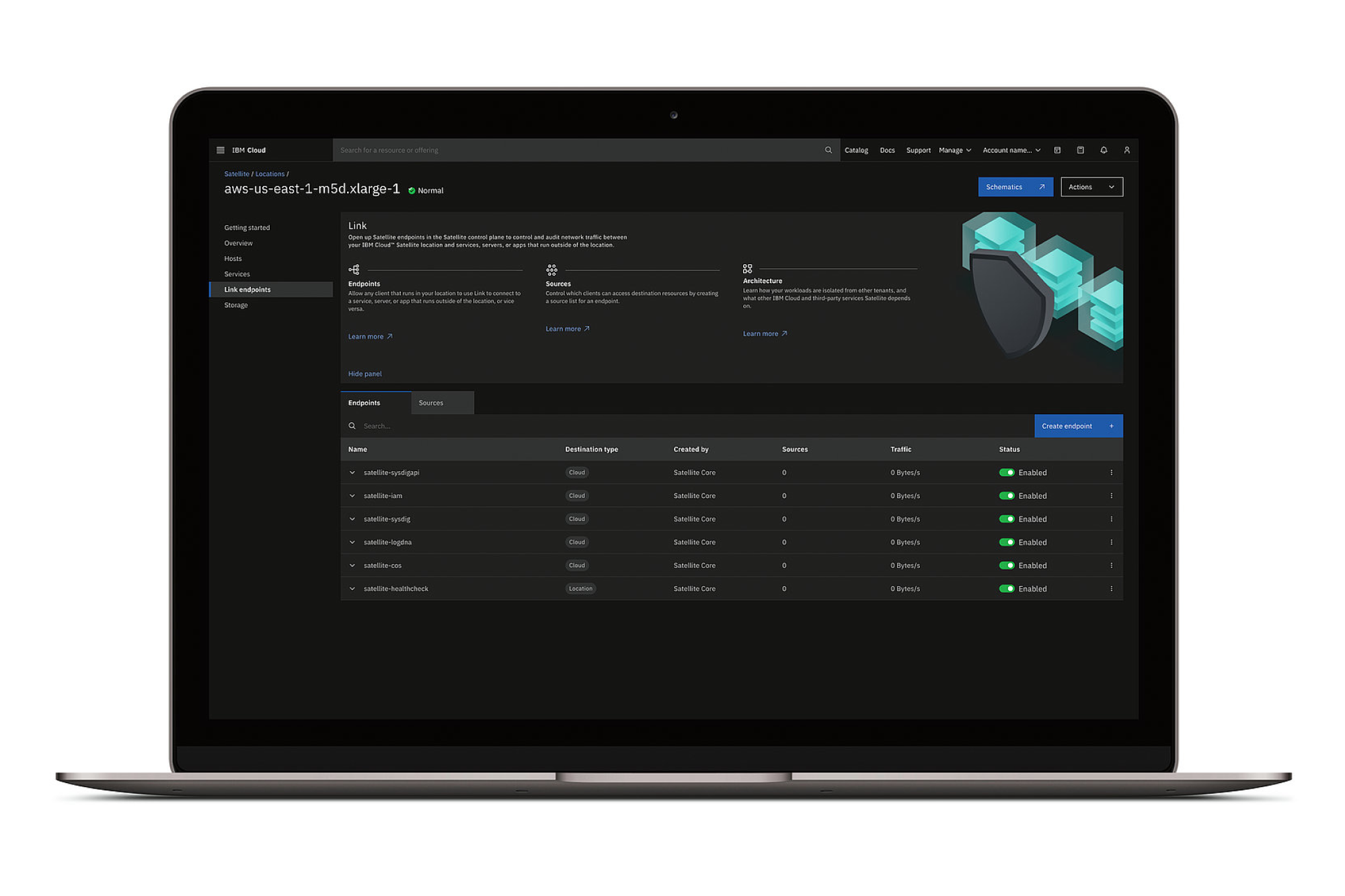Click the IBM Cloud logo text
The image size is (1345, 896).
coord(249,150)
